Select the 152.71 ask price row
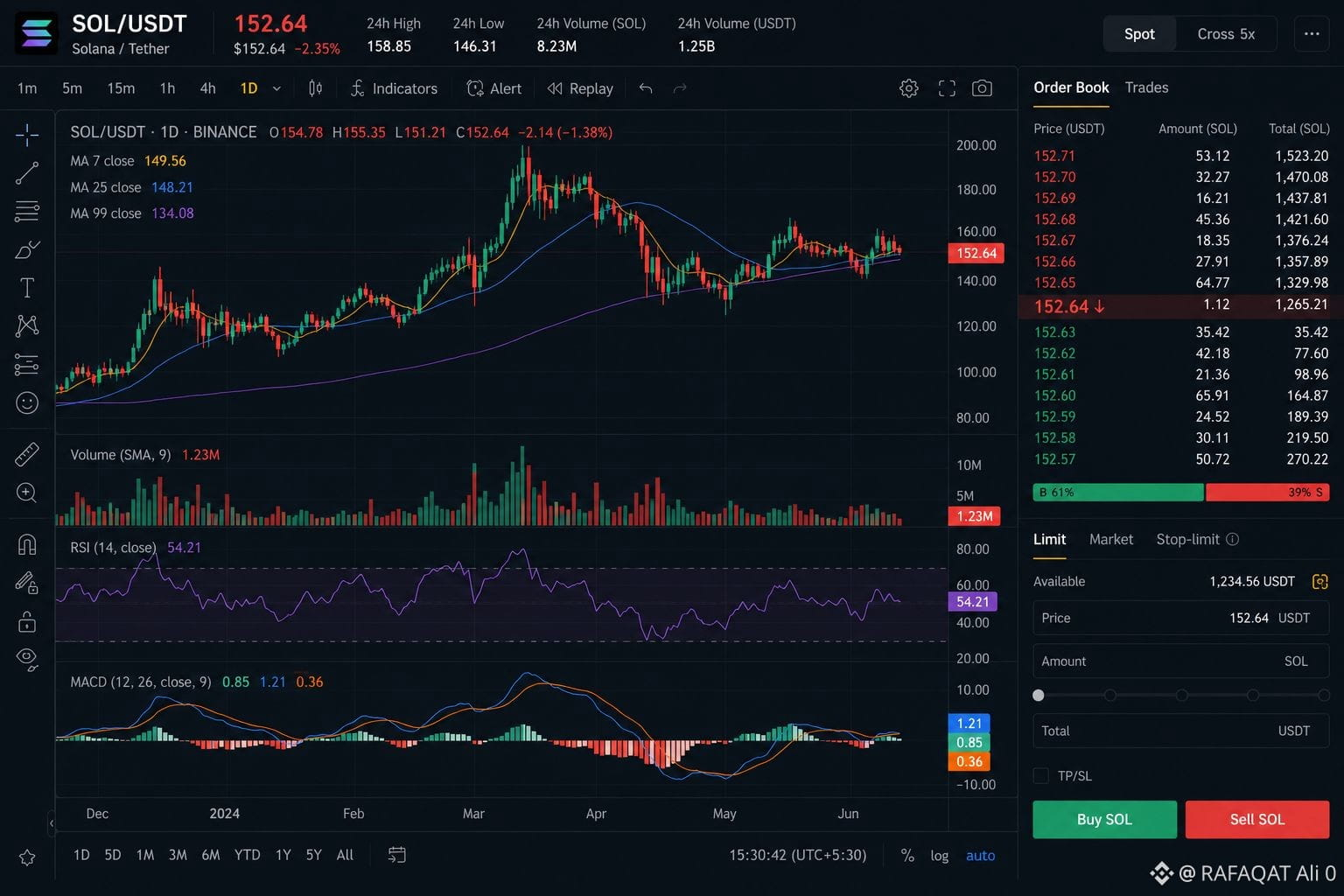This screenshot has height=896, width=1344. [x=1181, y=156]
